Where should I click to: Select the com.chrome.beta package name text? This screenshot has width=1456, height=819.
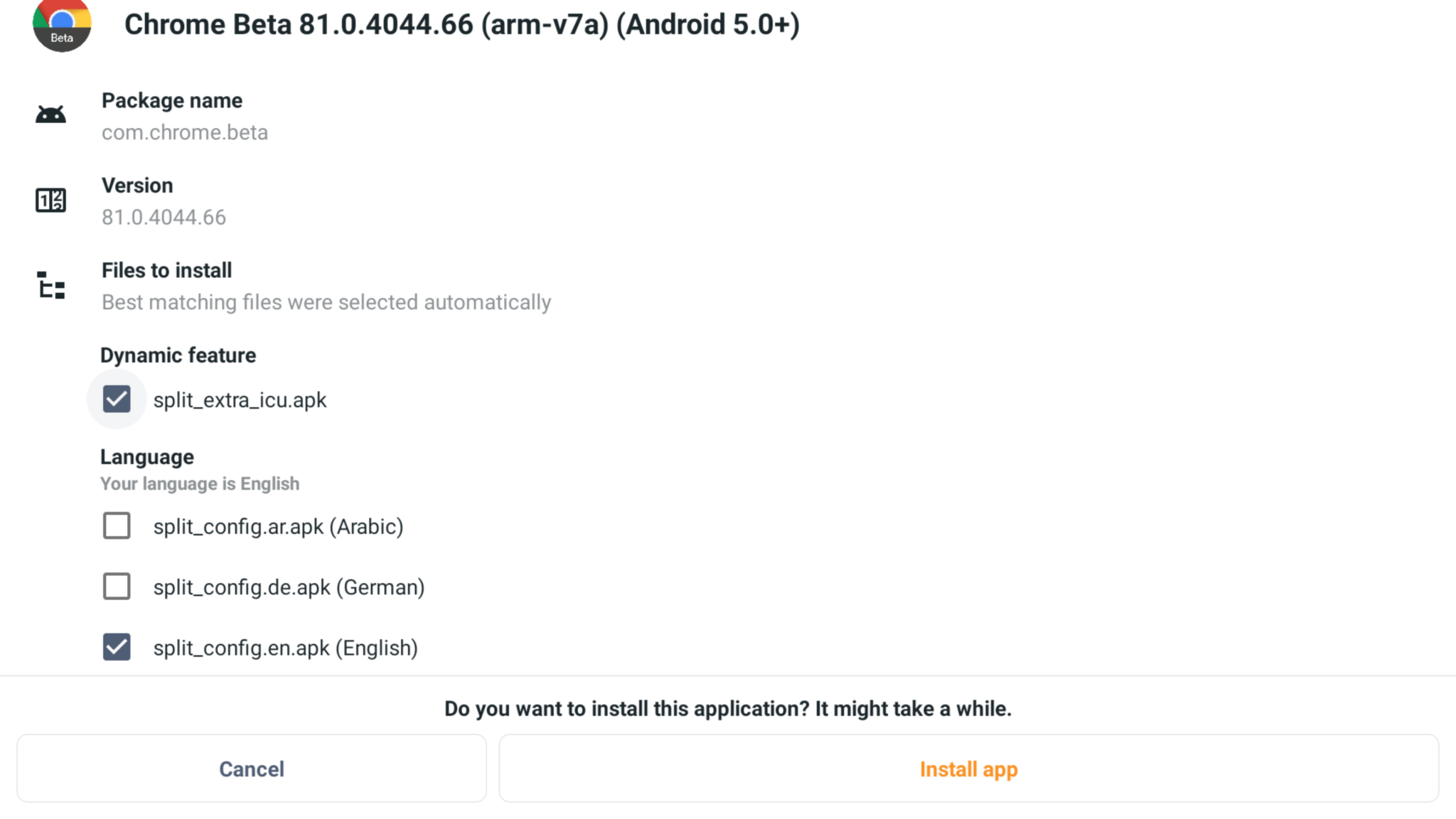click(185, 132)
